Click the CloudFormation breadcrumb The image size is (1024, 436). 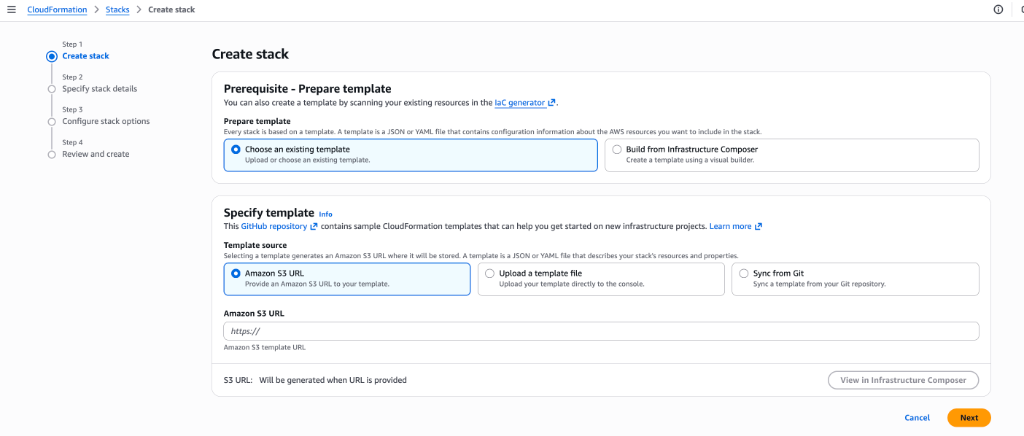point(56,9)
